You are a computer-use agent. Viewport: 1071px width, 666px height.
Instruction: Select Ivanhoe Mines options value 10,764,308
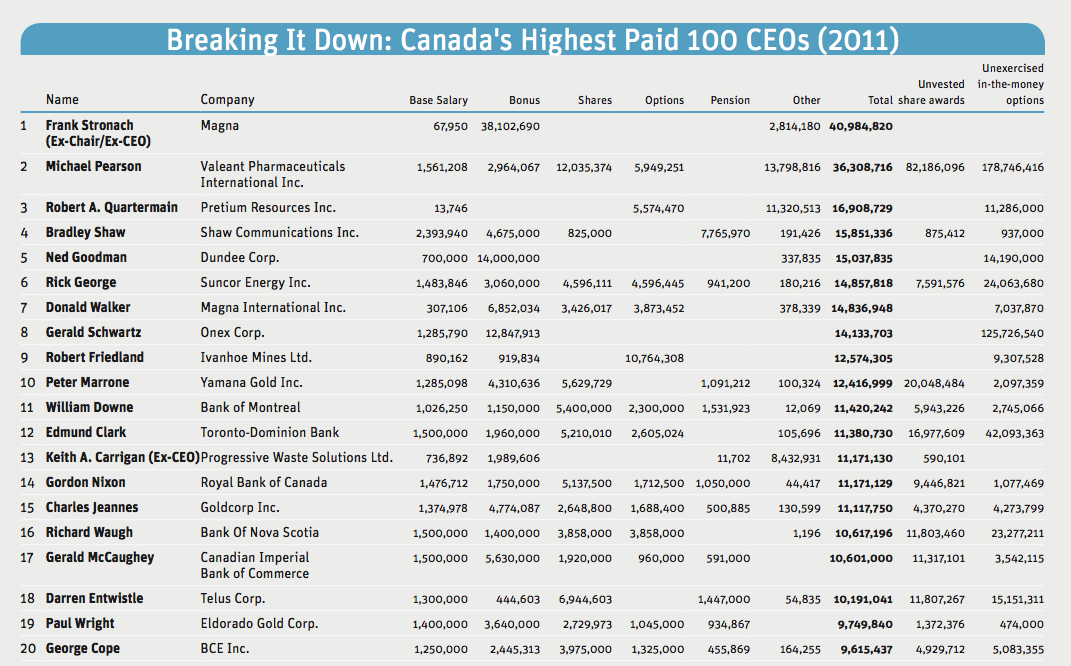[x=654, y=359]
